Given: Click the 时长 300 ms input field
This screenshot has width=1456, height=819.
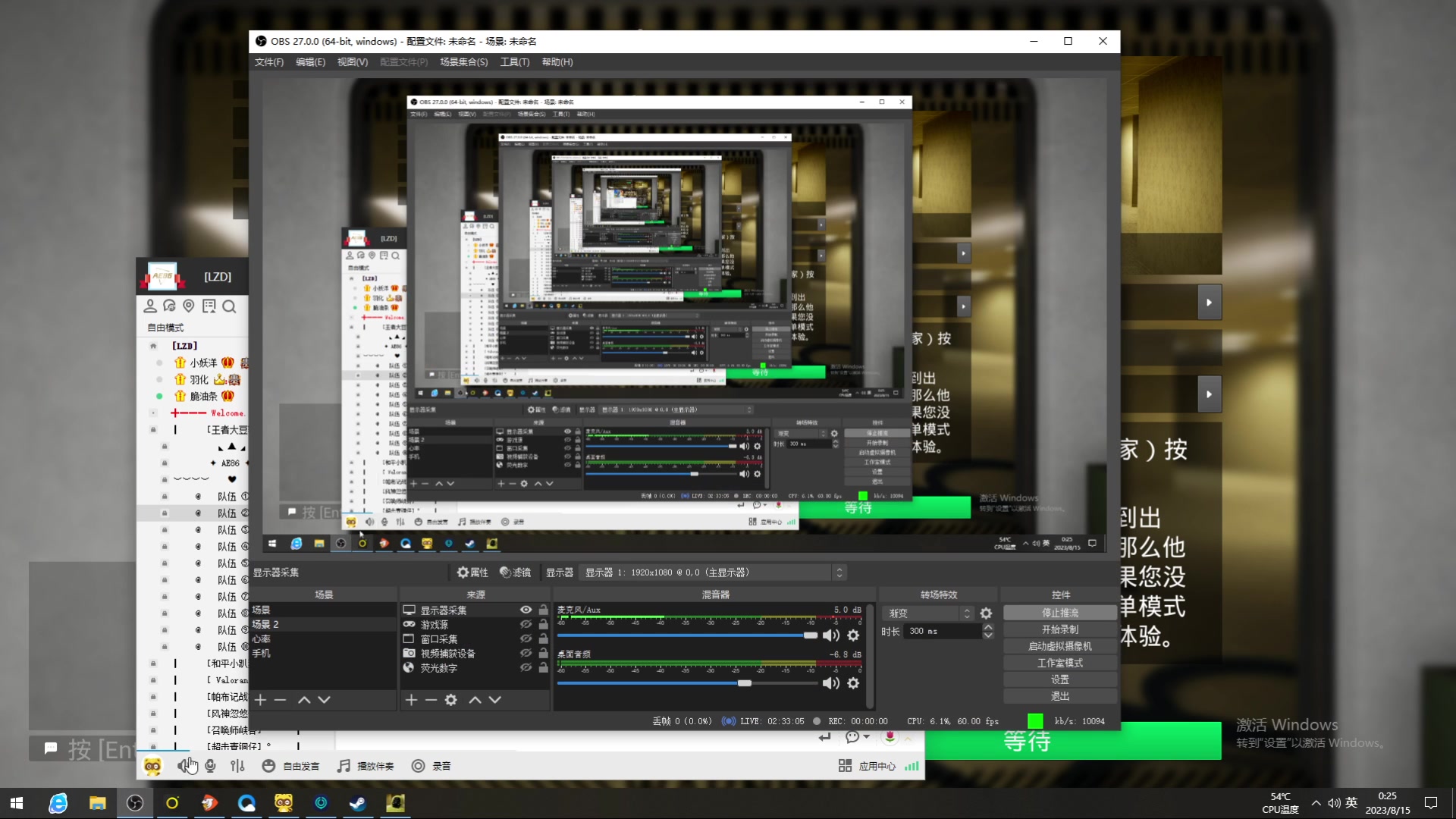Looking at the screenshot, I should point(942,631).
